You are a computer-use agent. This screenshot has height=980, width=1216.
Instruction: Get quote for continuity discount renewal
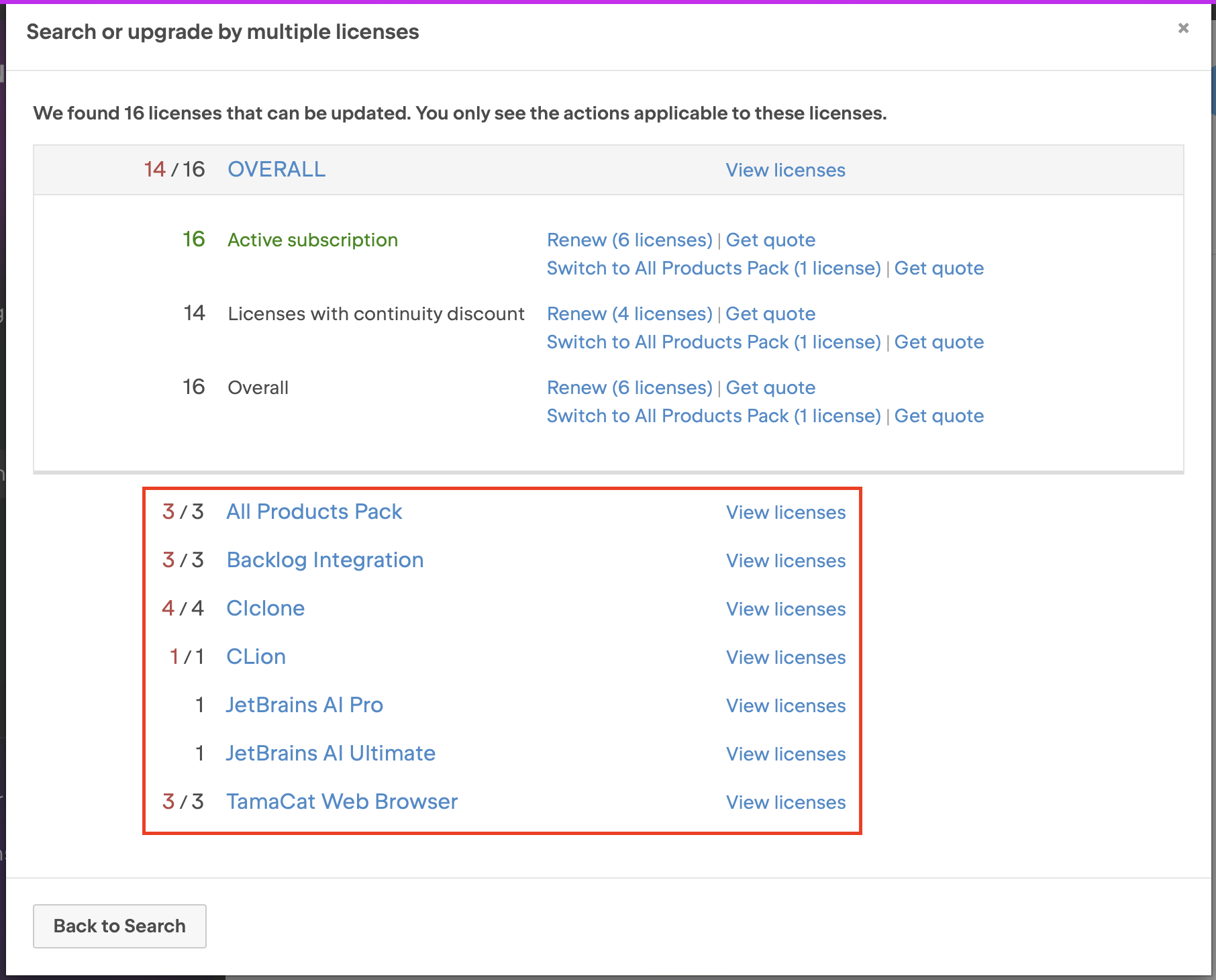coord(770,313)
